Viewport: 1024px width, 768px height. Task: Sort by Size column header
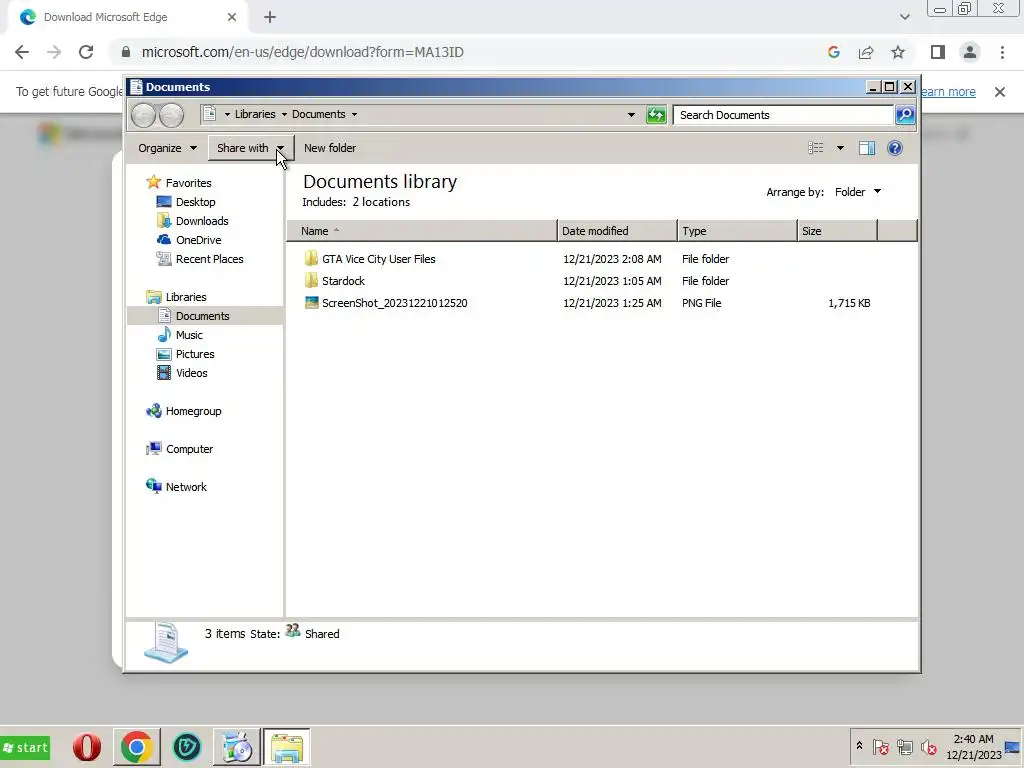(x=838, y=231)
